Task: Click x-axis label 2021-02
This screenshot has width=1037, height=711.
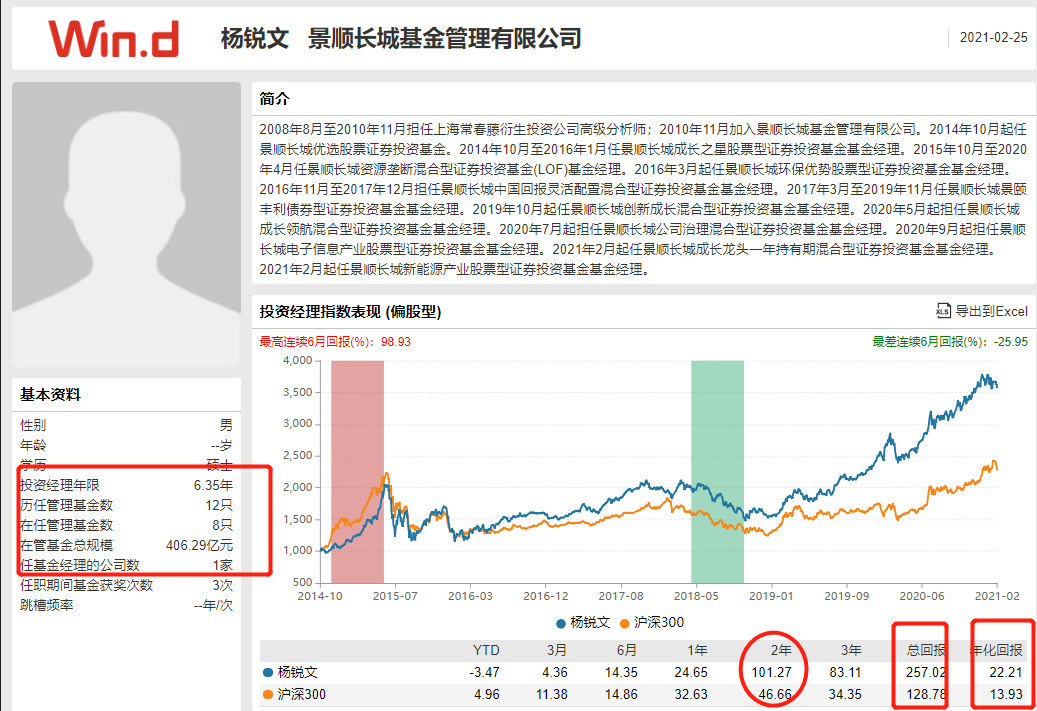Action: point(997,596)
